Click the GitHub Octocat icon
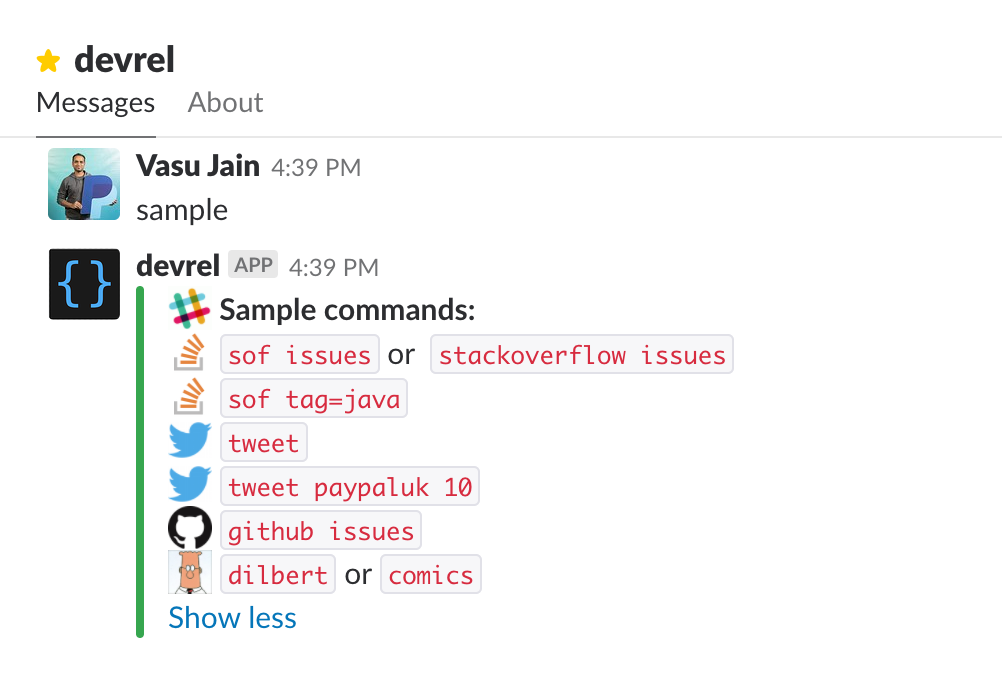 (189, 529)
